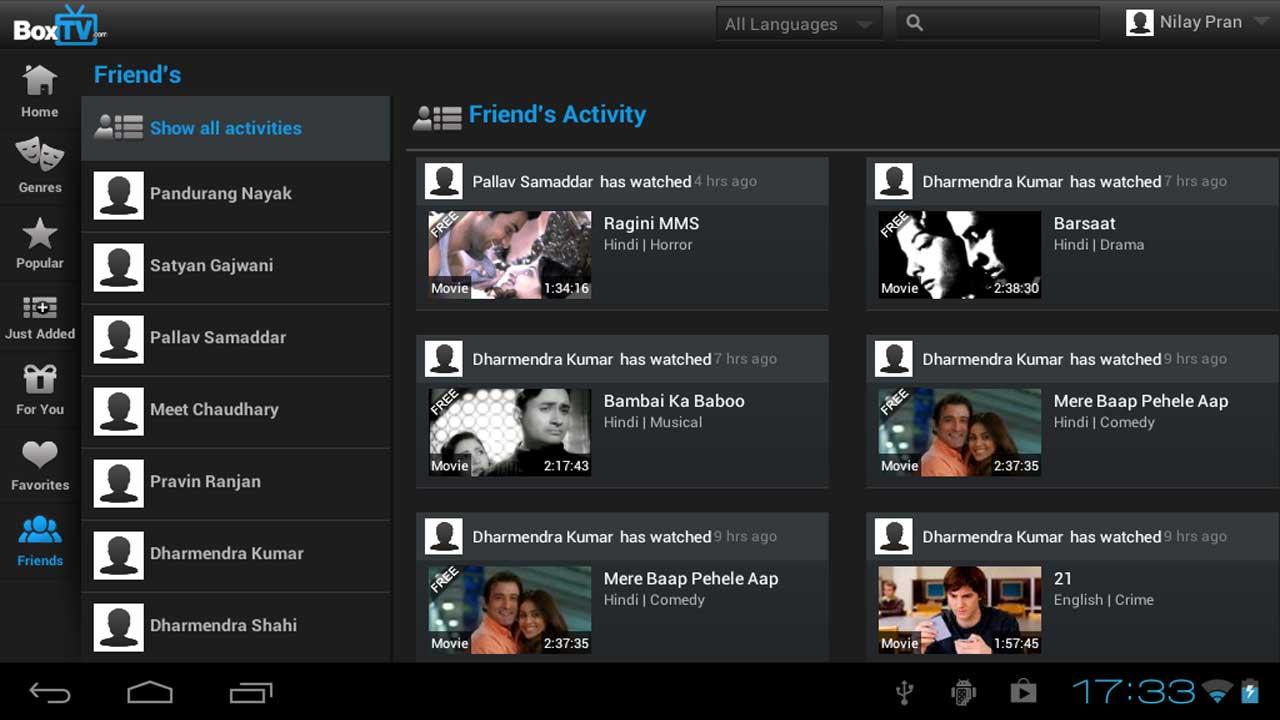Open For You gift section
1280x720 pixels.
coord(40,391)
